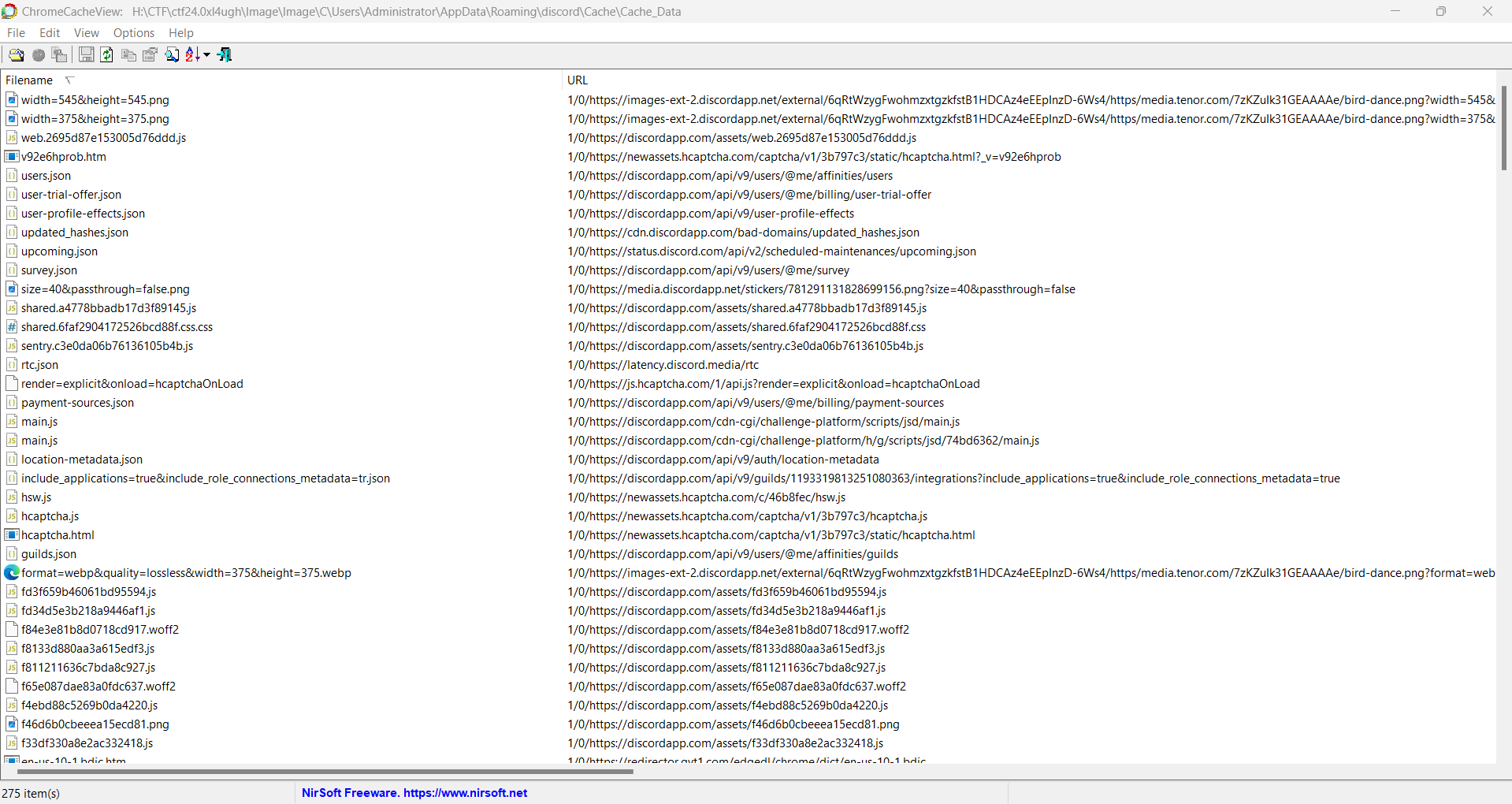Open the Help menu

(x=181, y=33)
